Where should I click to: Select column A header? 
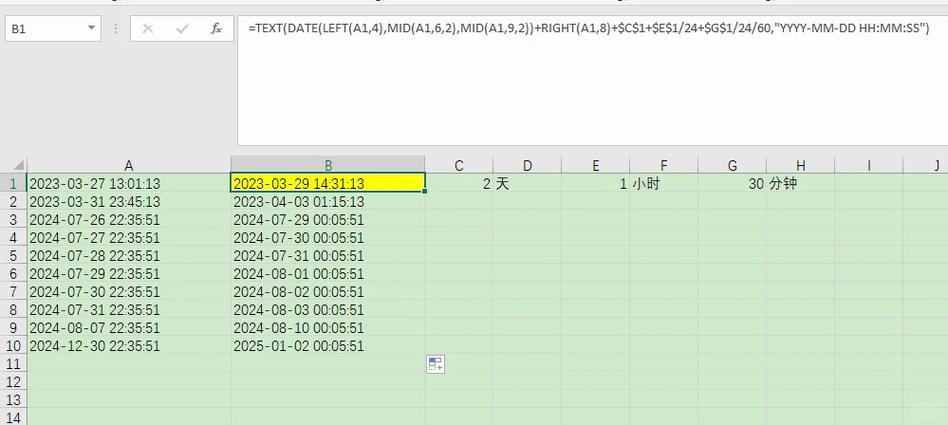(129, 165)
